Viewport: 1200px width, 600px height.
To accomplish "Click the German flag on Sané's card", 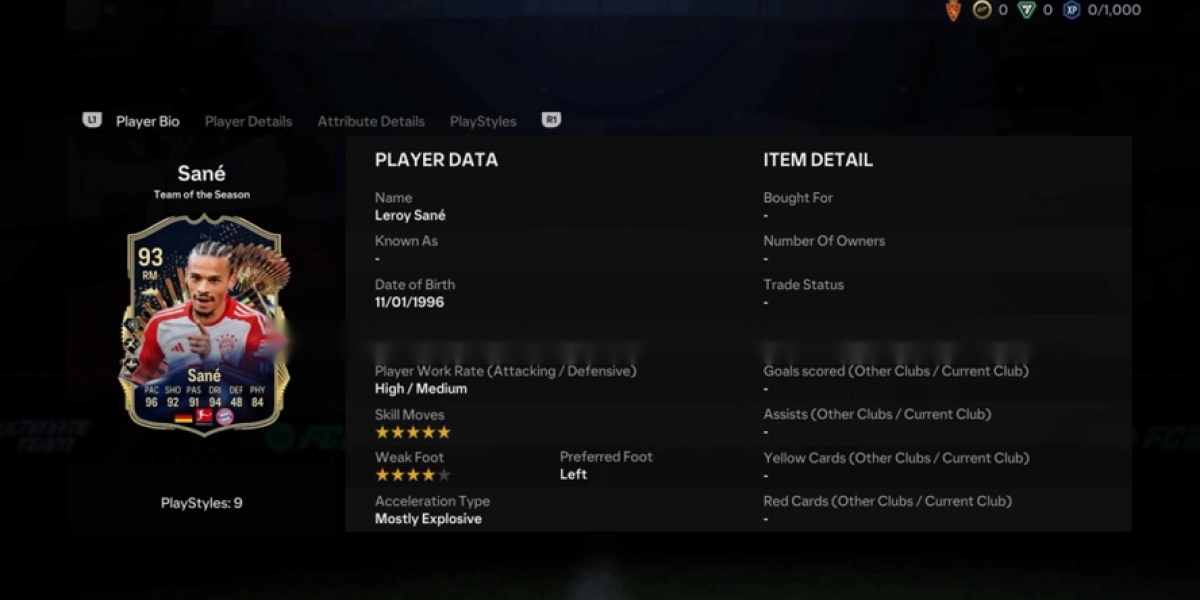I will point(183,416).
